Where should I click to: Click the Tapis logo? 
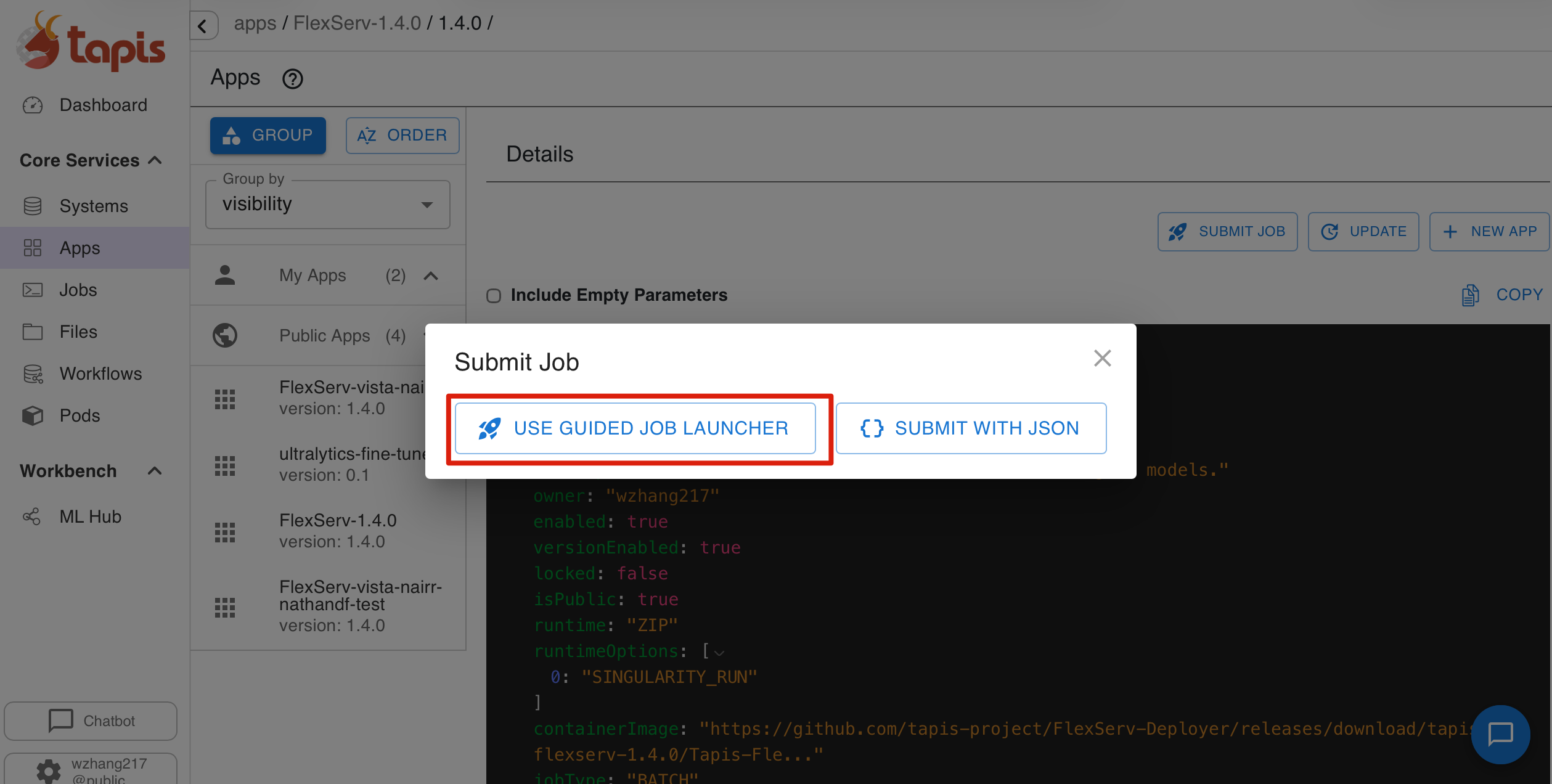(x=91, y=41)
